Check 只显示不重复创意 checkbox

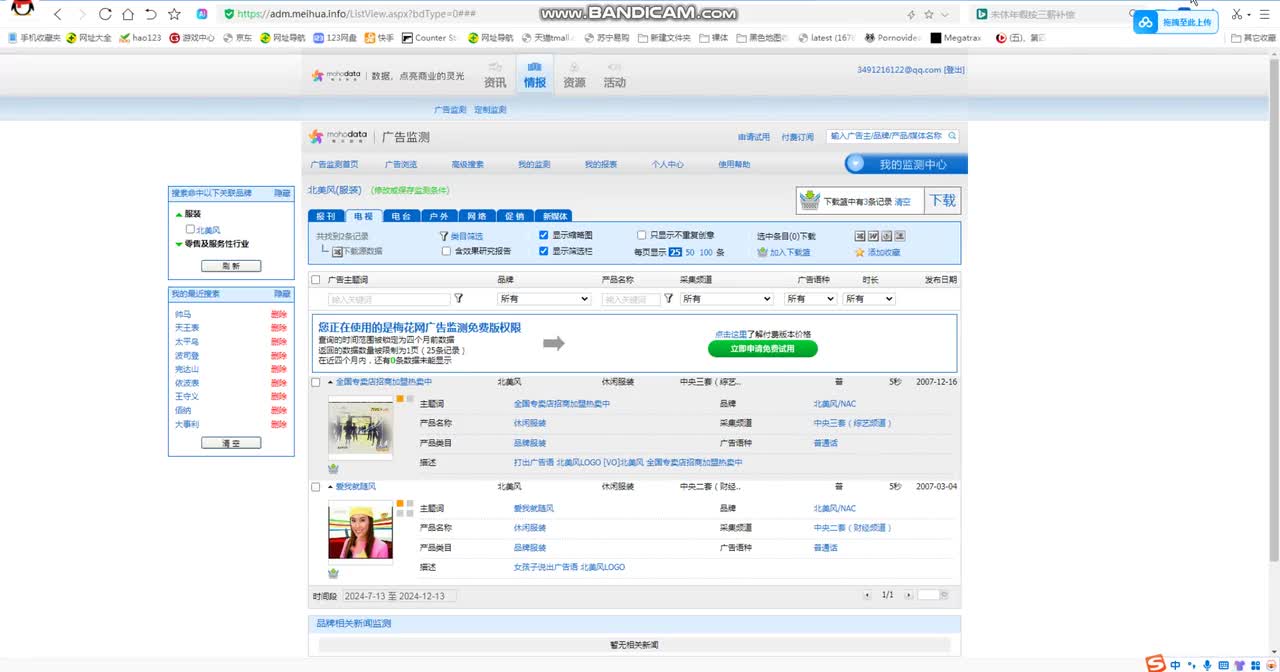(642, 236)
